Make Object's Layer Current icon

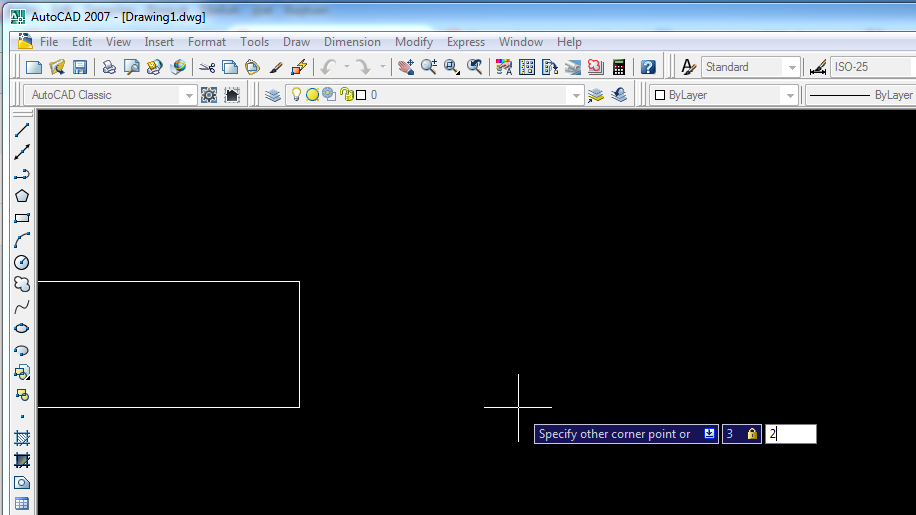click(596, 95)
